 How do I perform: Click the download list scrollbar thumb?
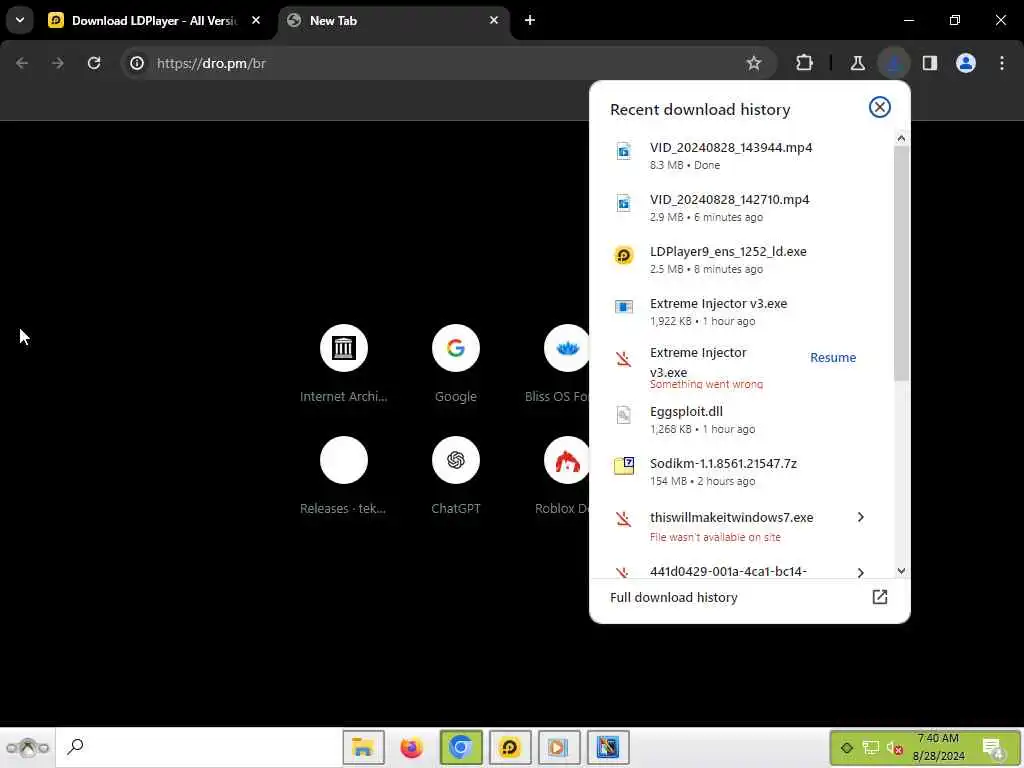point(901,263)
